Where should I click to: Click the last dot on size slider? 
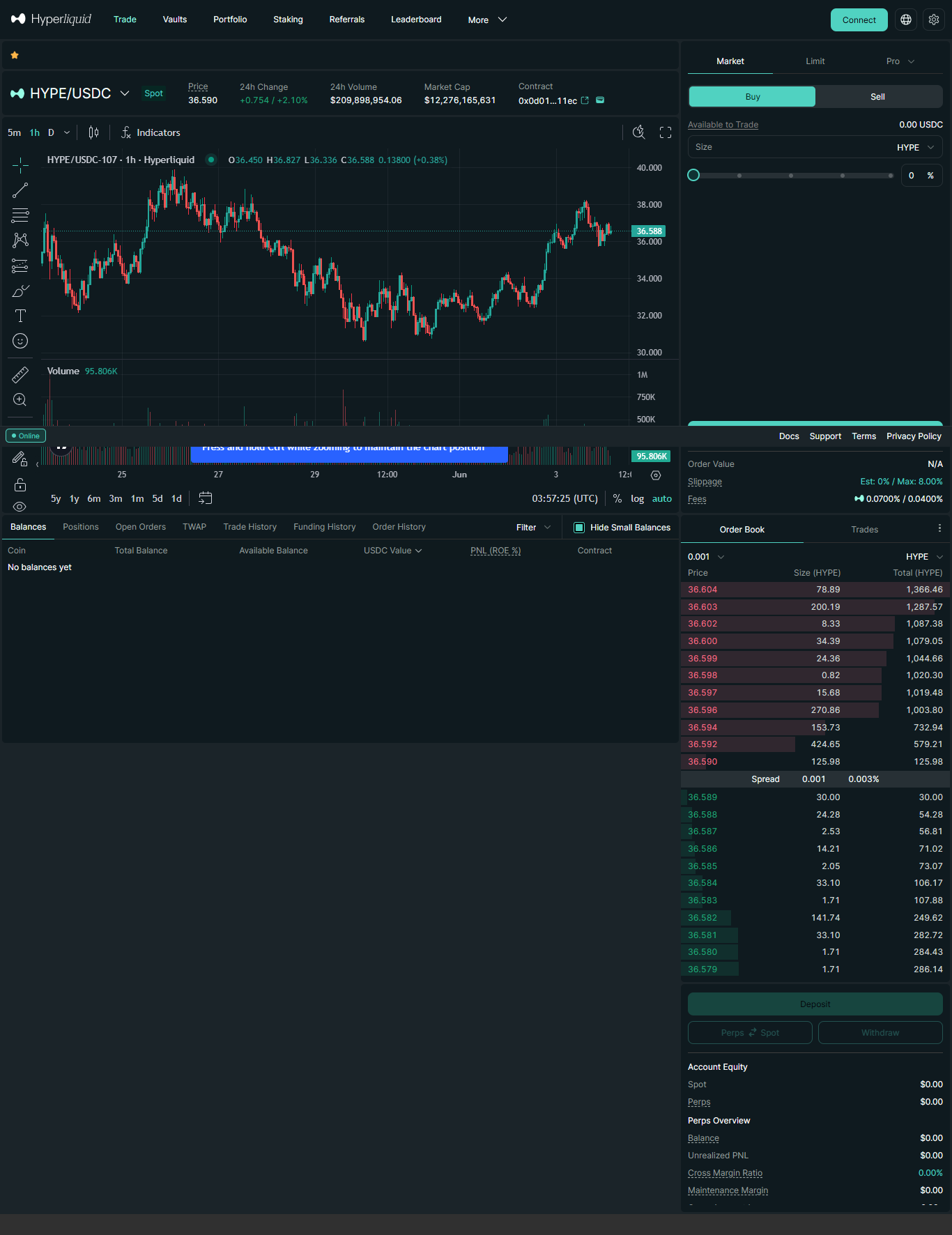coord(891,176)
